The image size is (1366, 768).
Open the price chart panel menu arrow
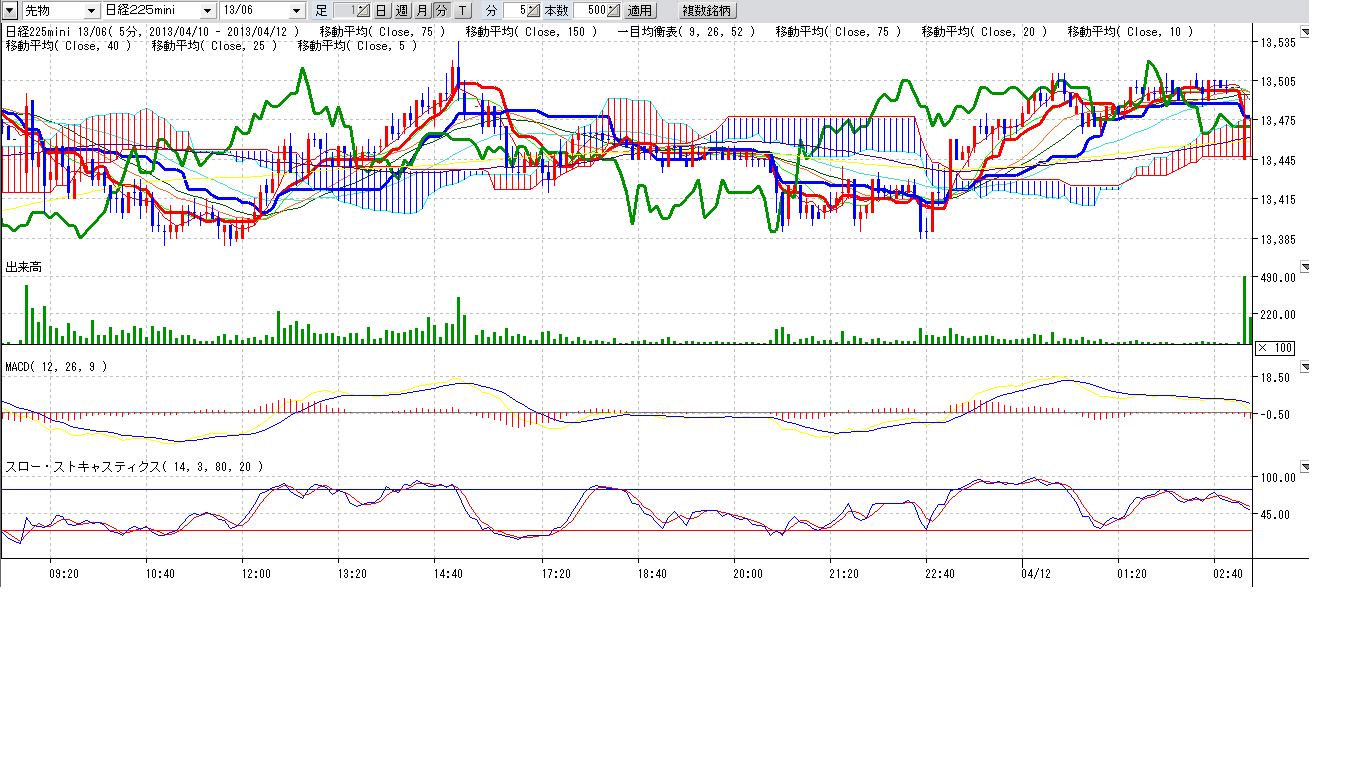[1303, 30]
